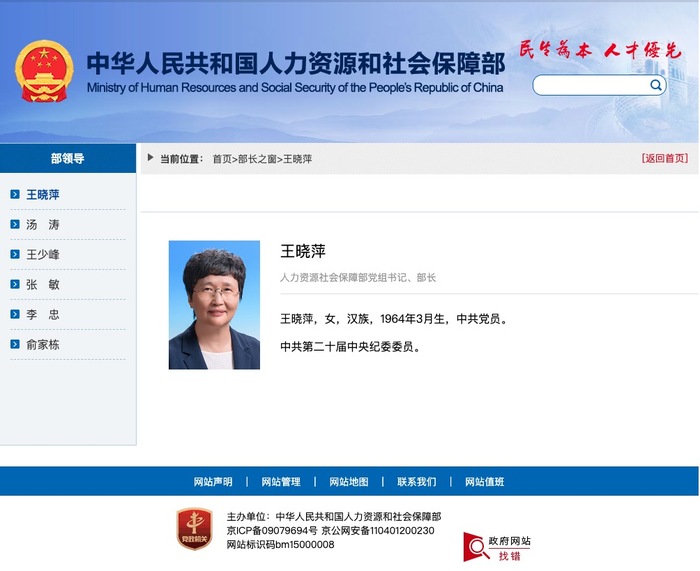Click 王晓萍 in the breadcrumb
The image size is (700, 571).
297,159
